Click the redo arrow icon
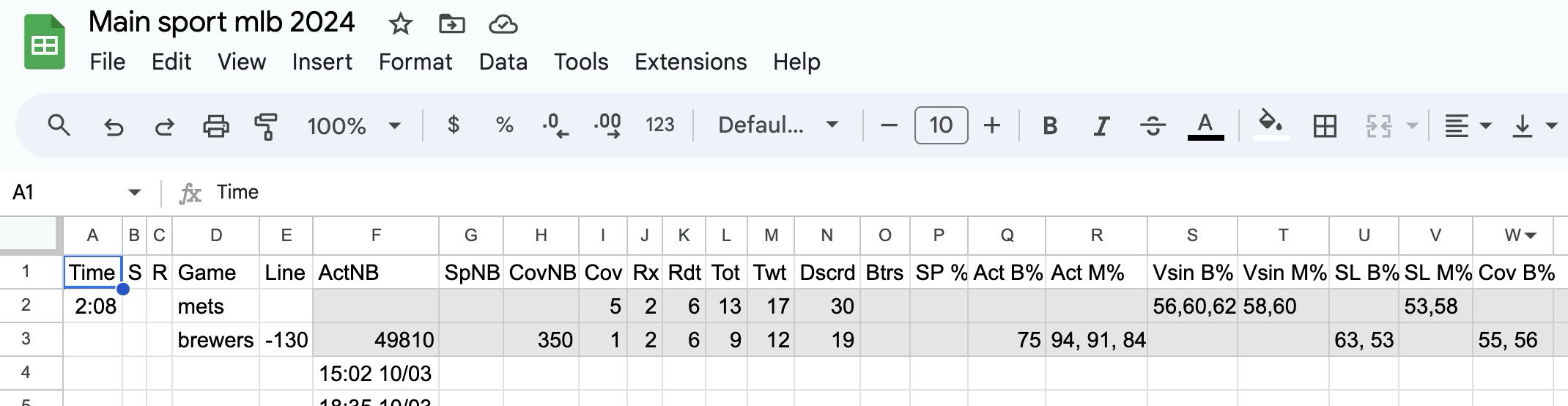This screenshot has width=1568, height=406. pyautogui.click(x=164, y=126)
